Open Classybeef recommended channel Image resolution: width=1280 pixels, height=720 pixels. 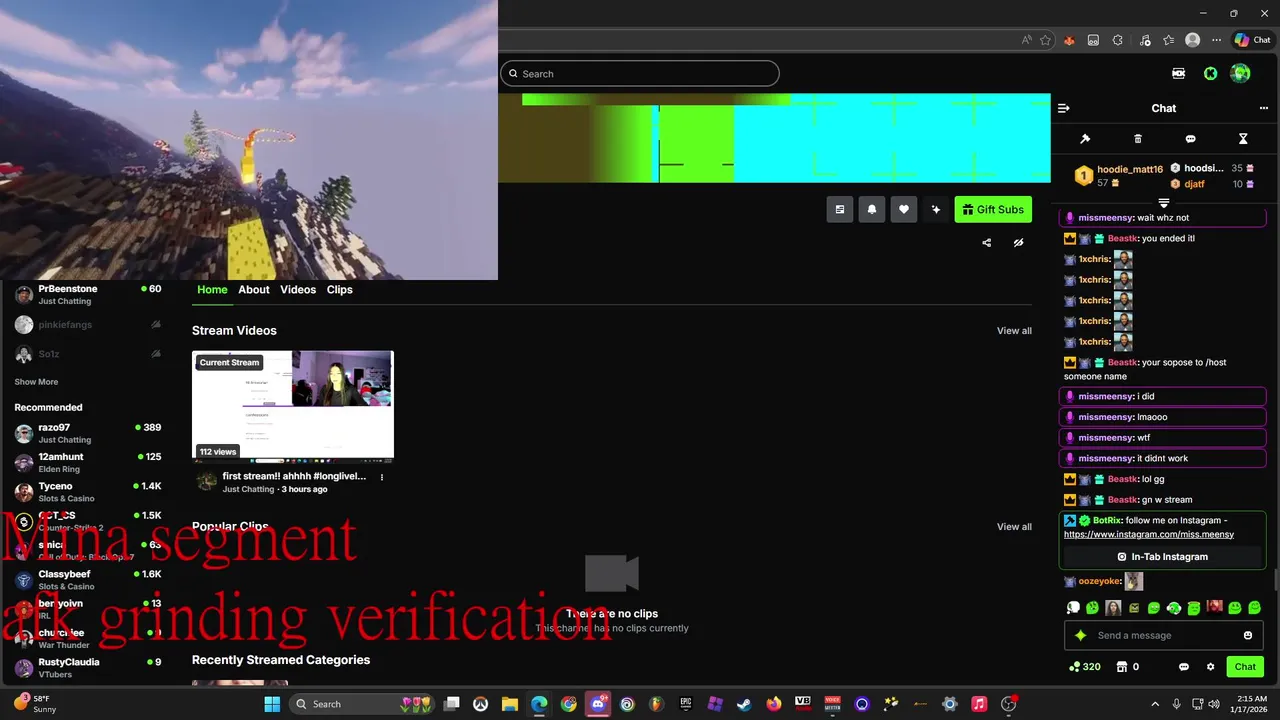click(88, 580)
